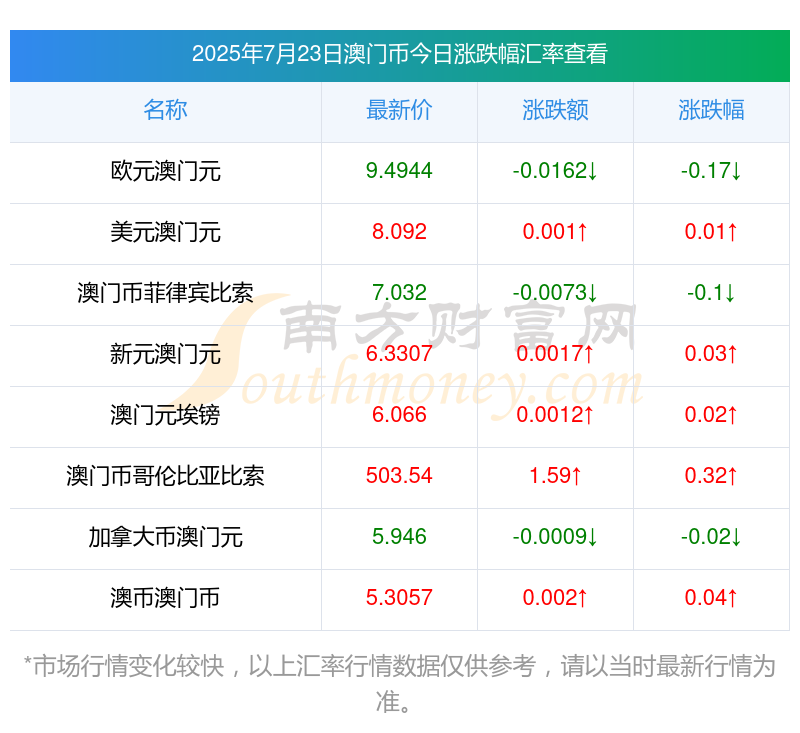Image resolution: width=800 pixels, height=733 pixels.
Task: Click the change value -0.0073↓
Action: point(555,293)
